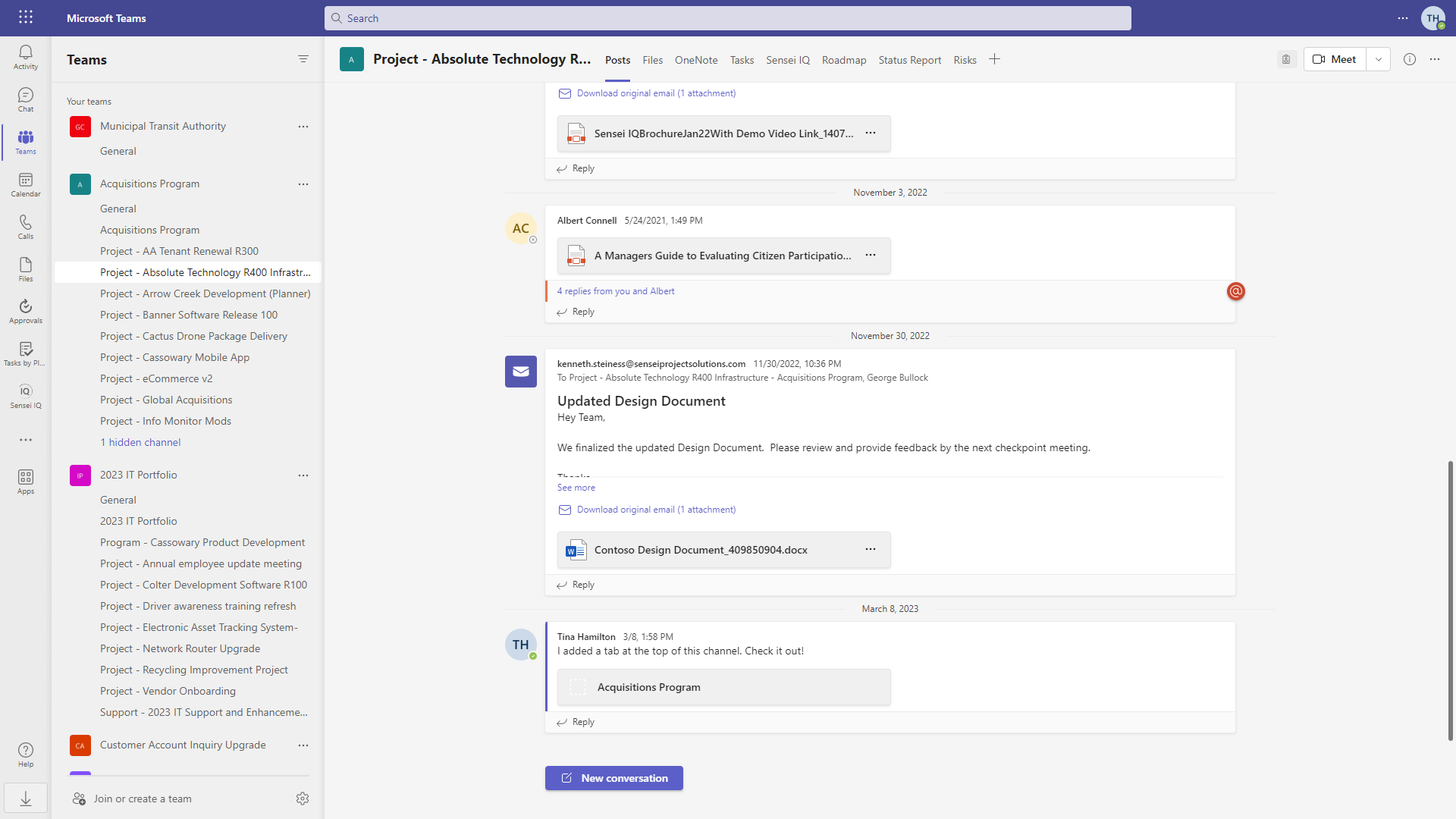Open the app launcher waffle icon

coord(26,17)
